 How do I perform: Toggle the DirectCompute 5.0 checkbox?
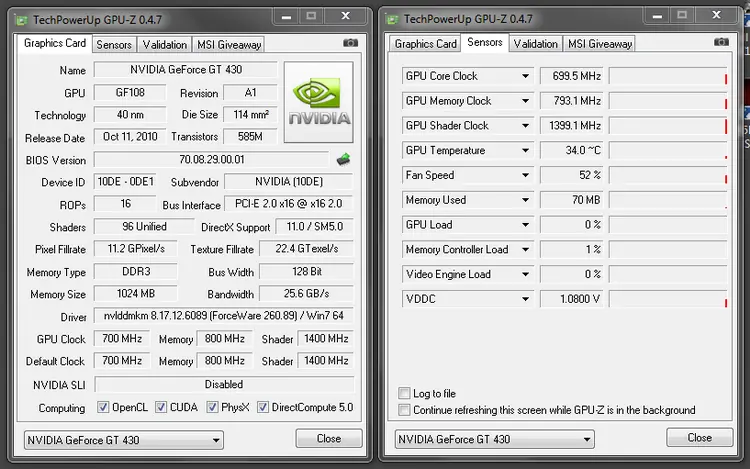click(263, 407)
